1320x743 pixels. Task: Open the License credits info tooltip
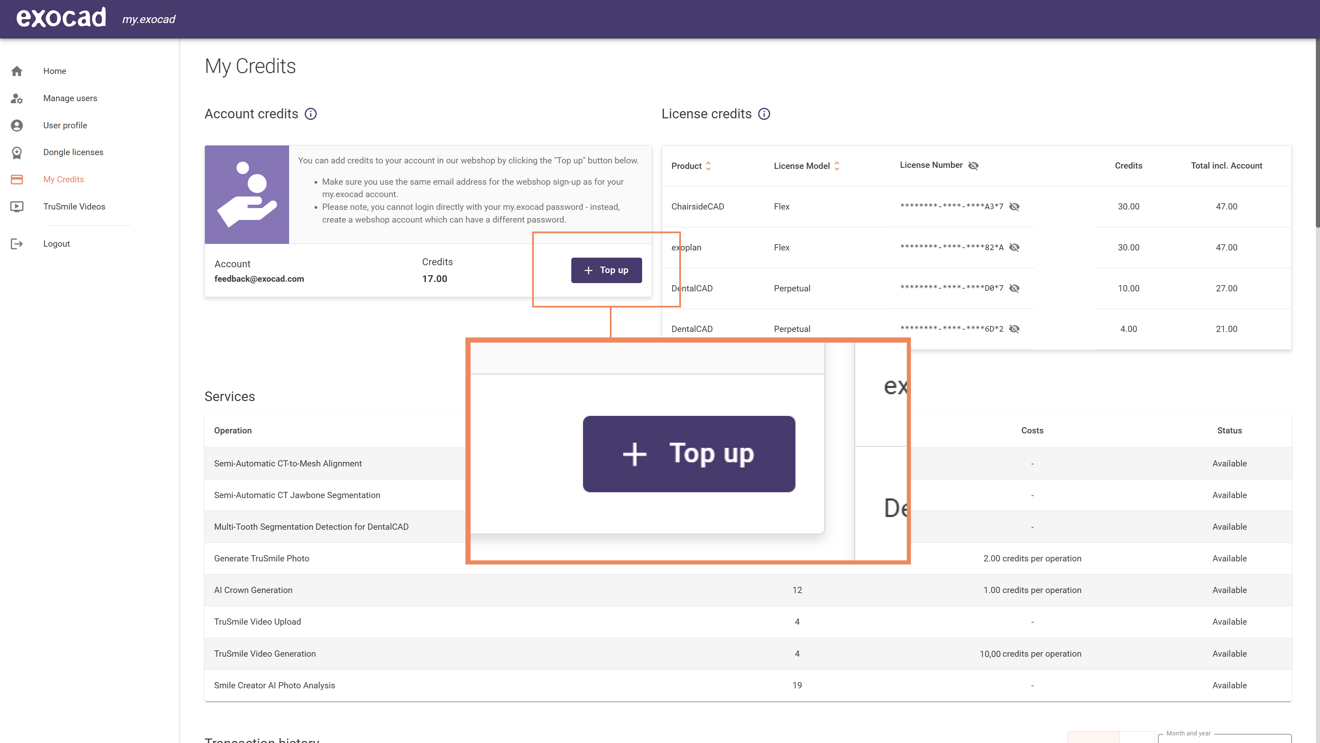(x=764, y=113)
